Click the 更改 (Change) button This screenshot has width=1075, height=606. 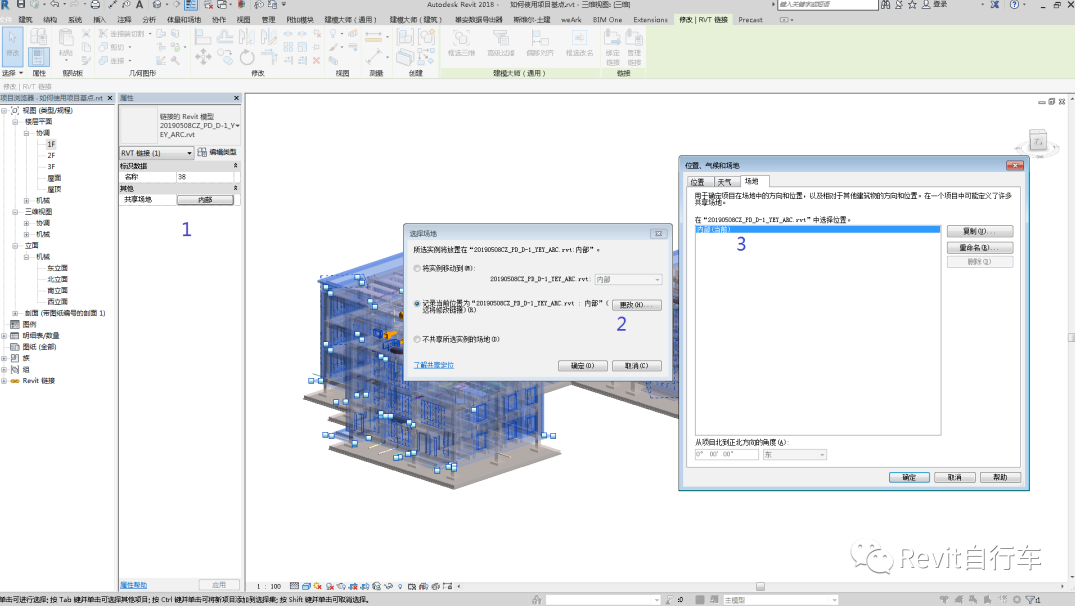click(x=636, y=304)
